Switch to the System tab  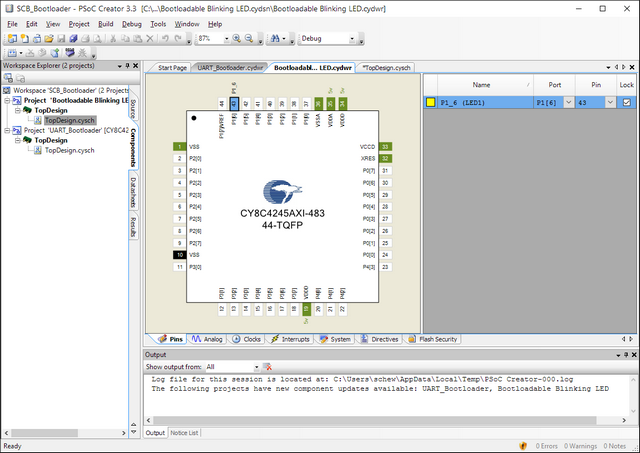click(336, 339)
